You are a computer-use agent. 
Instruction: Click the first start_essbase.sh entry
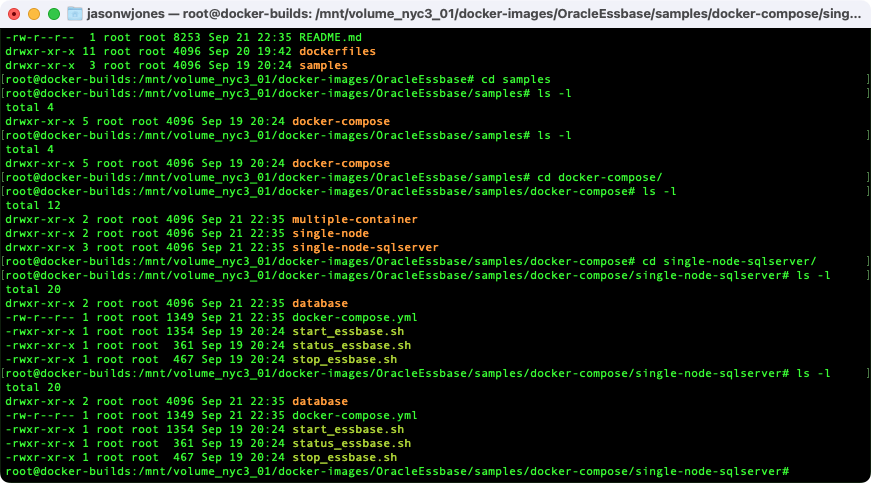pos(348,331)
